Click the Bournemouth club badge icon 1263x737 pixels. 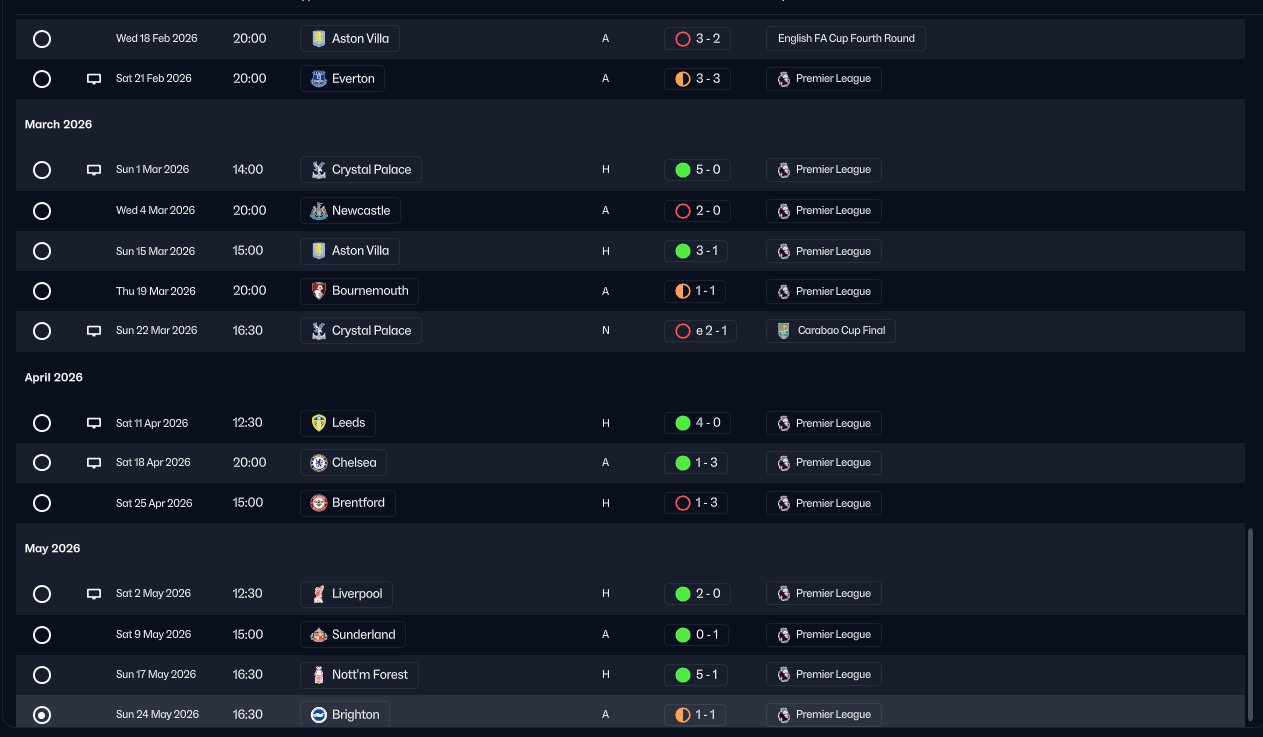[318, 291]
